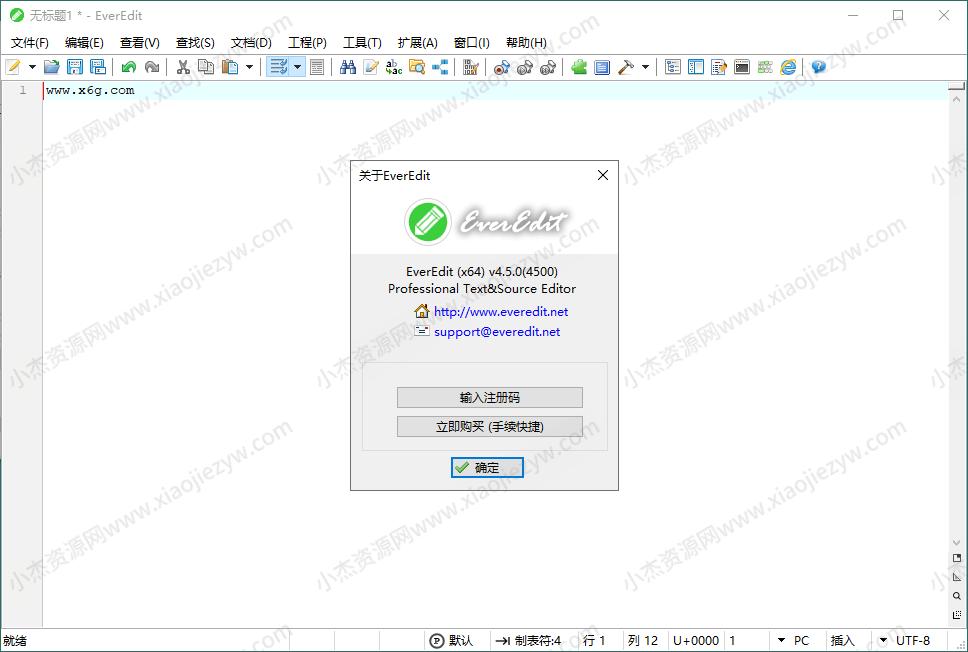The image size is (968, 652).
Task: Open the 帮助(H) menu
Action: tap(527, 43)
